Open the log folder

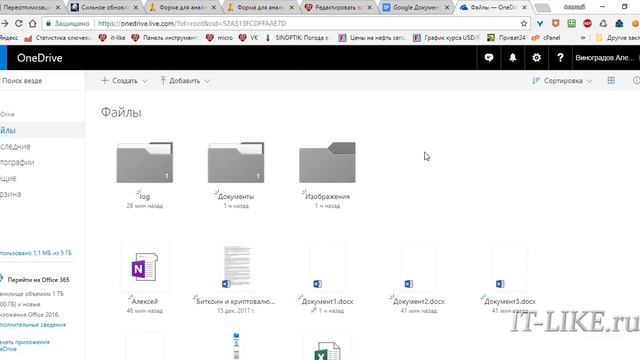click(144, 162)
